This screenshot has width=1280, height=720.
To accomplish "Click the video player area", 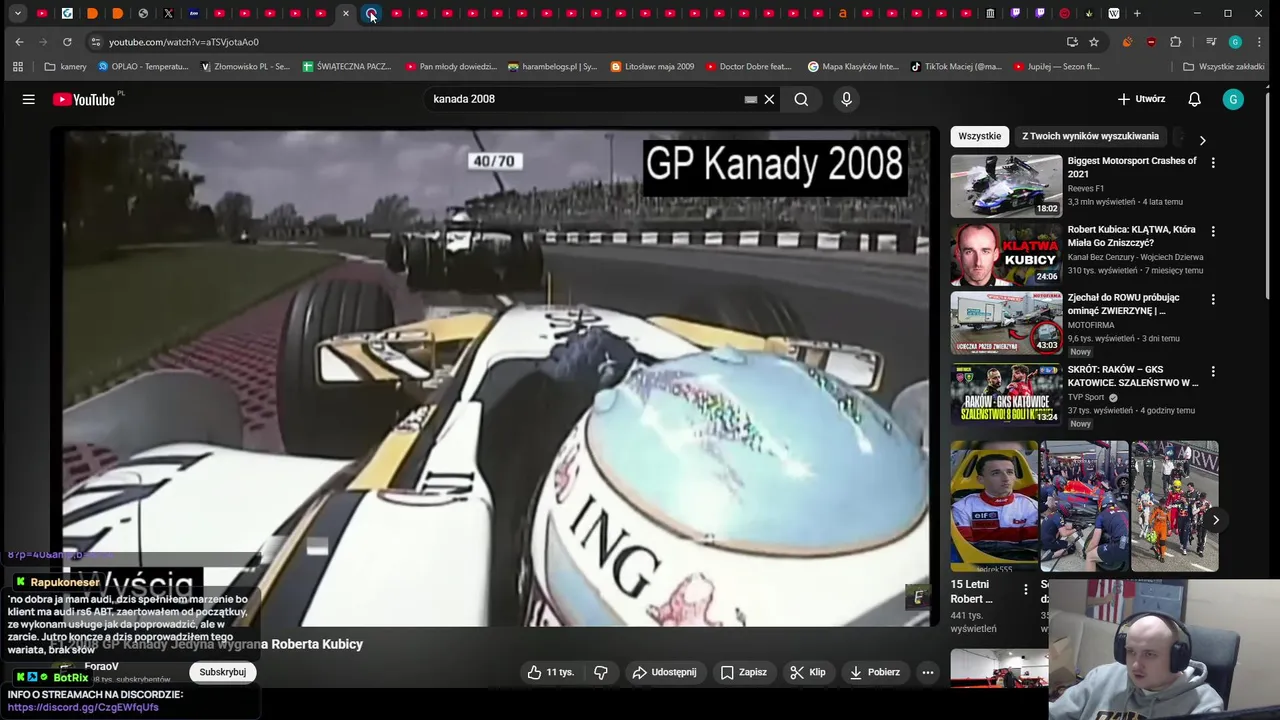I will coord(496,377).
